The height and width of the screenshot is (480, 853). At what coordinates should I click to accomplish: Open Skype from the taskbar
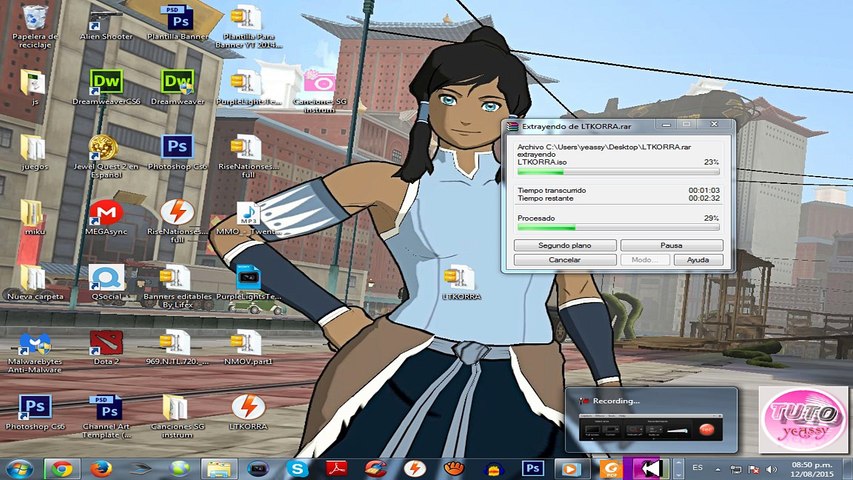point(298,469)
